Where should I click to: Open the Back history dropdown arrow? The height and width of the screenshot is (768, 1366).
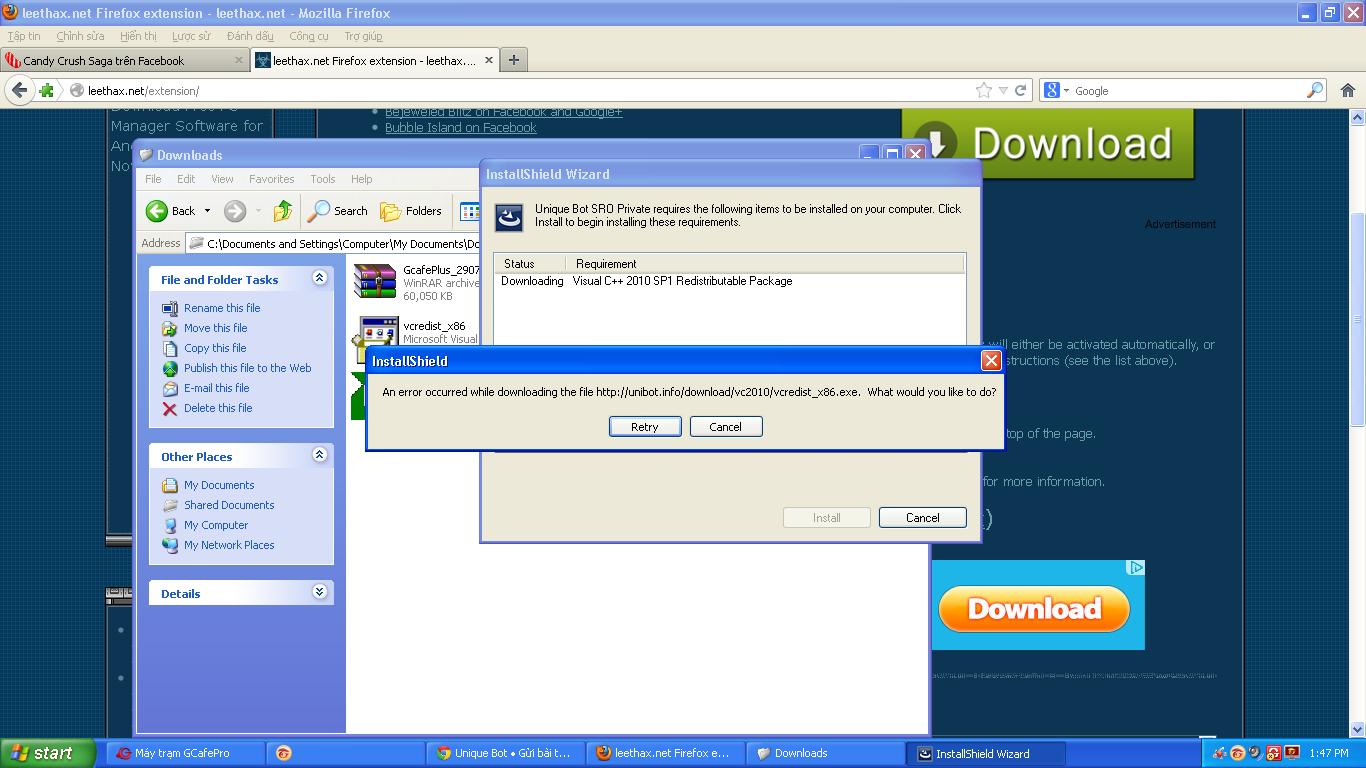pyautogui.click(x=207, y=211)
